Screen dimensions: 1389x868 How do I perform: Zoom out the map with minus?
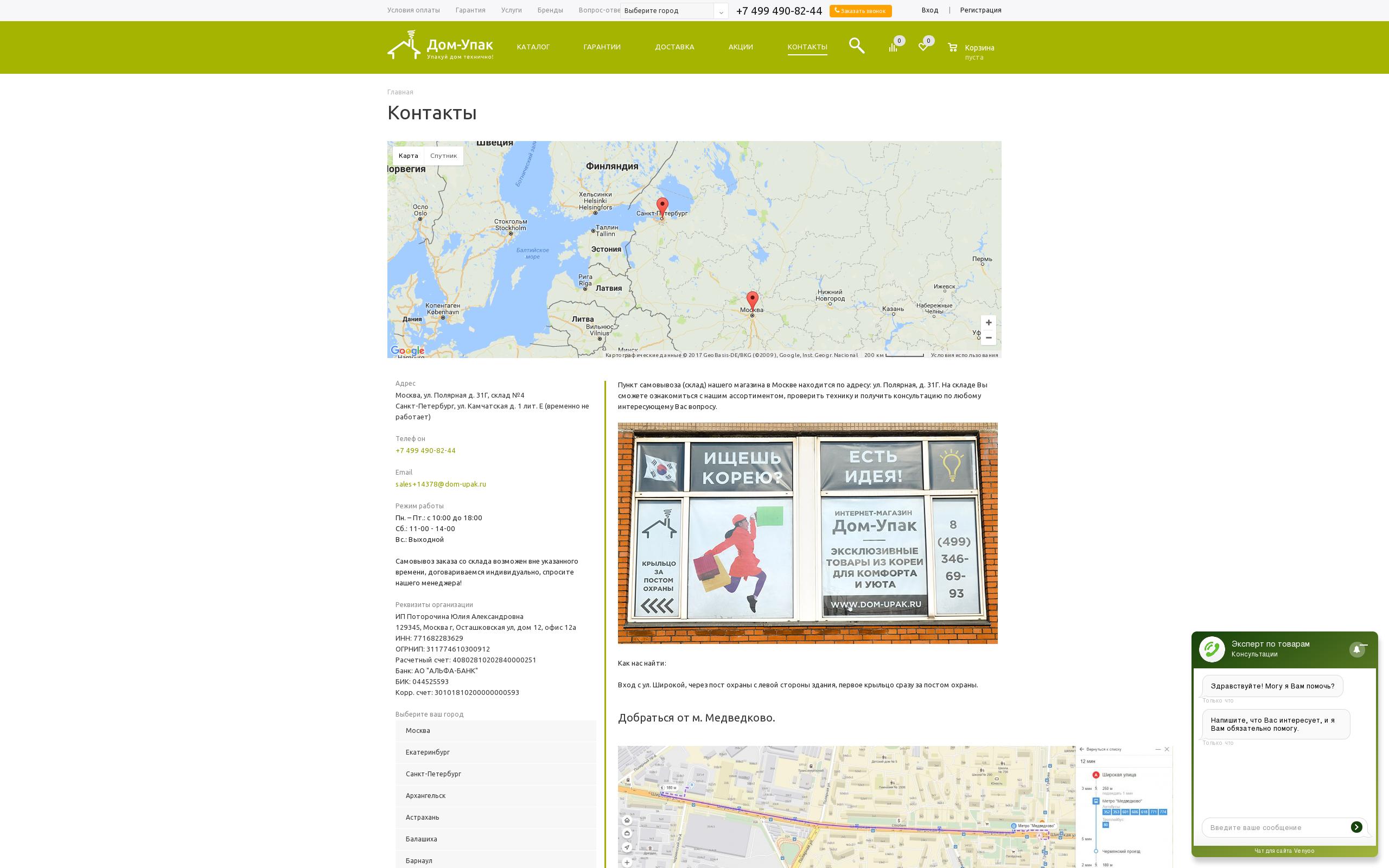[x=989, y=337]
